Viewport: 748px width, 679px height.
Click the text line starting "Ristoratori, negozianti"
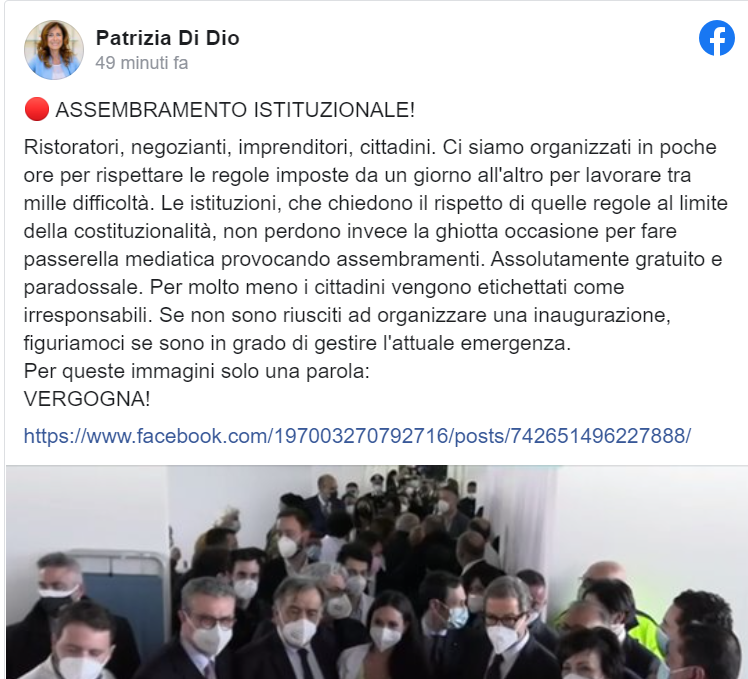coord(370,147)
